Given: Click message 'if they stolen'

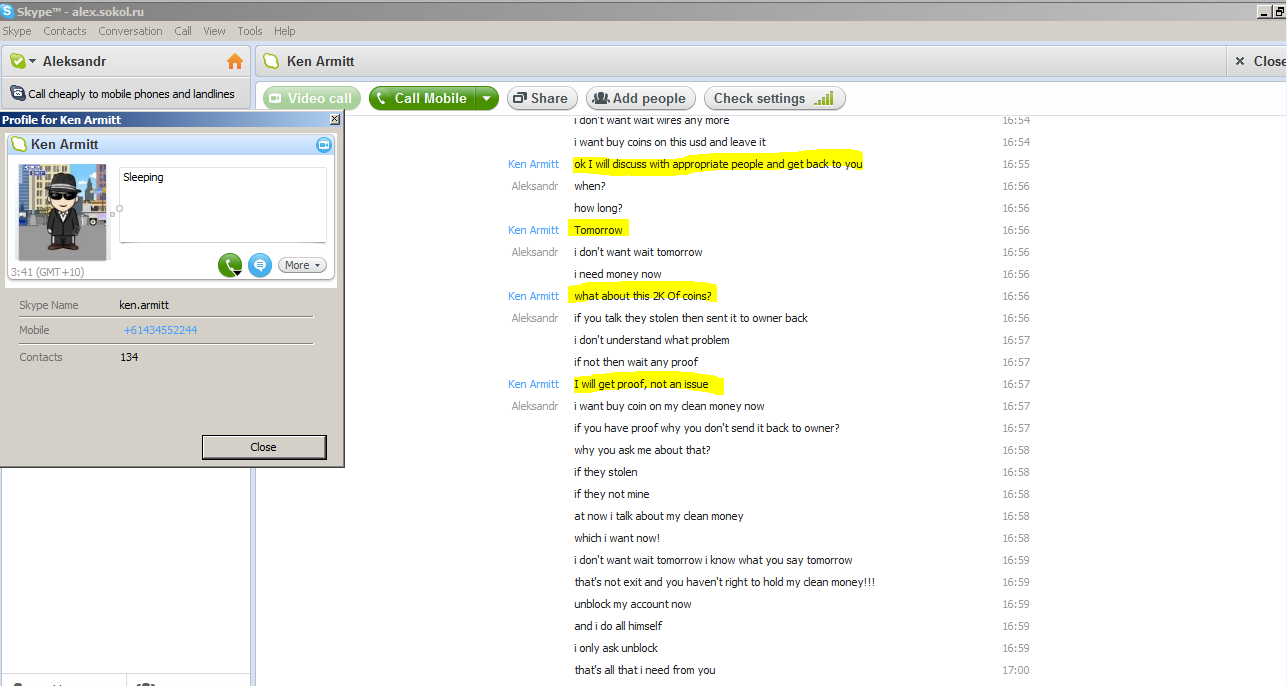Looking at the screenshot, I should pyautogui.click(x=606, y=472).
